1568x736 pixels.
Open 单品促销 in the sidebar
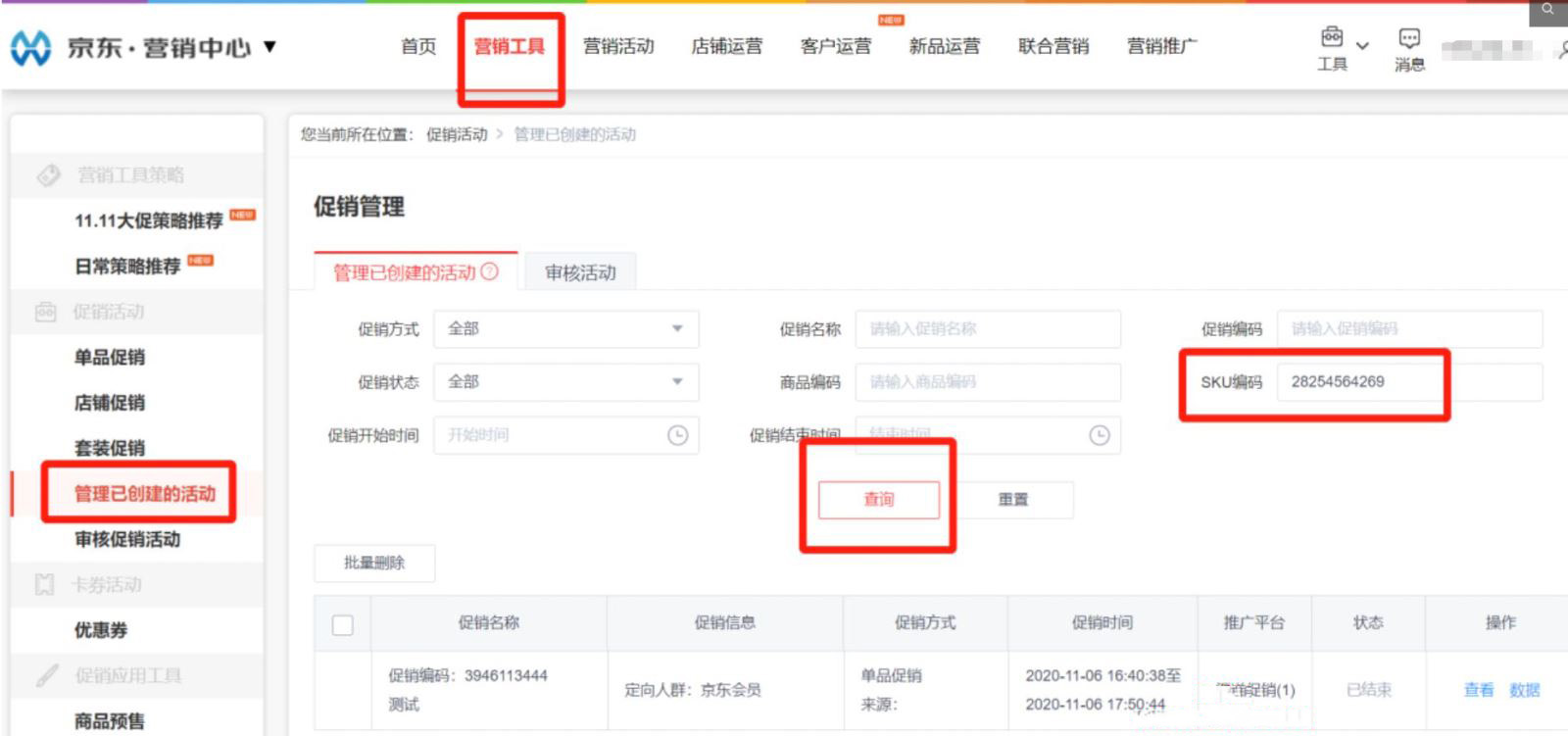click(110, 358)
